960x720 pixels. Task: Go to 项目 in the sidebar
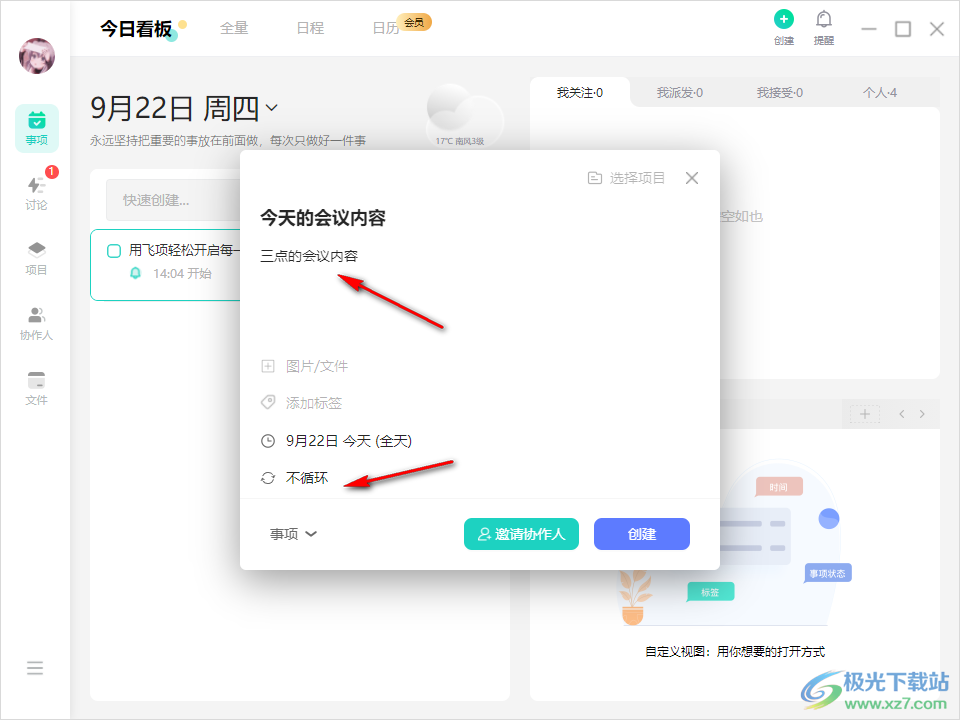(x=36, y=258)
